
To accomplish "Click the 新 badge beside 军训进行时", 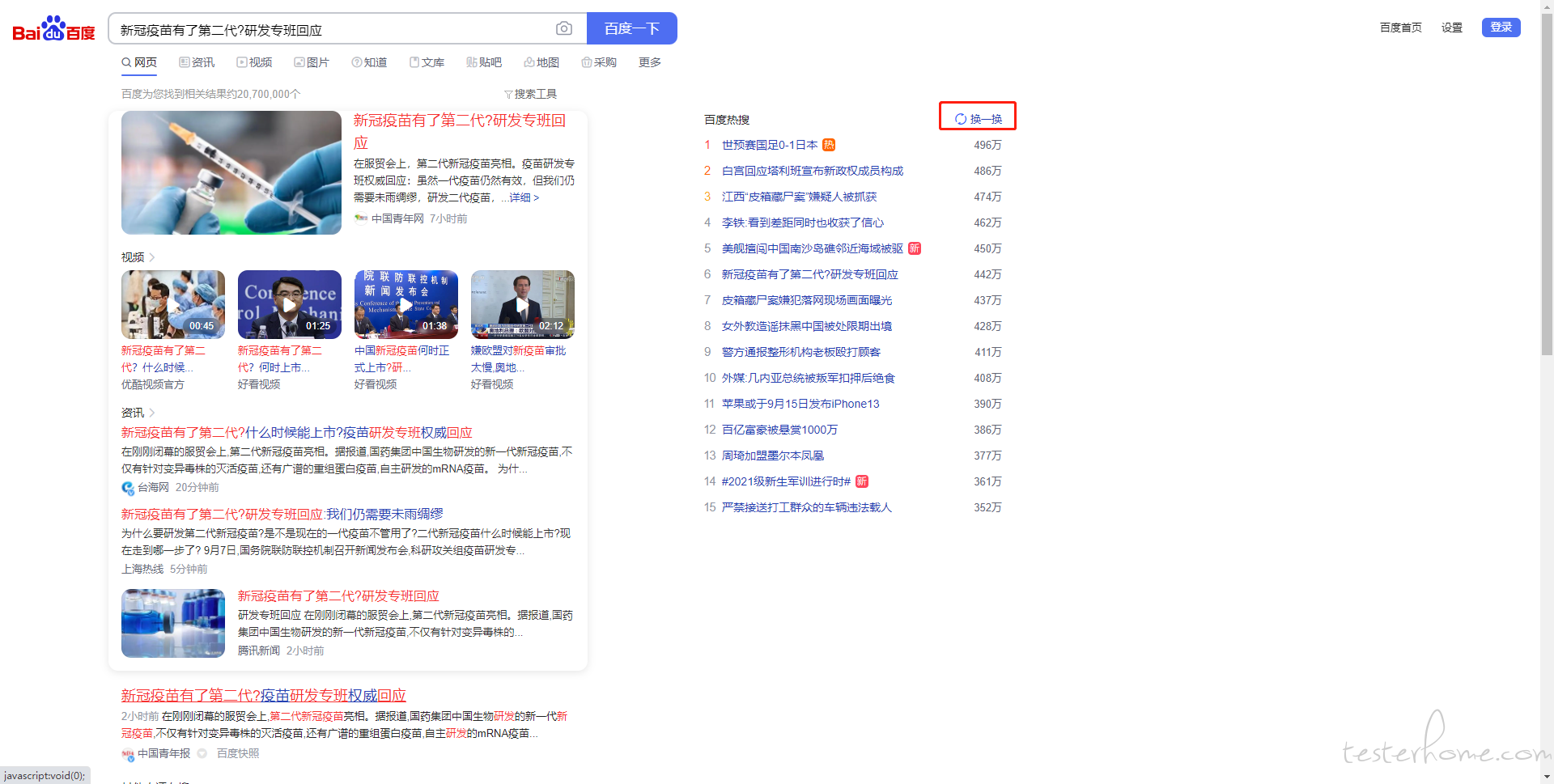I will point(862,481).
